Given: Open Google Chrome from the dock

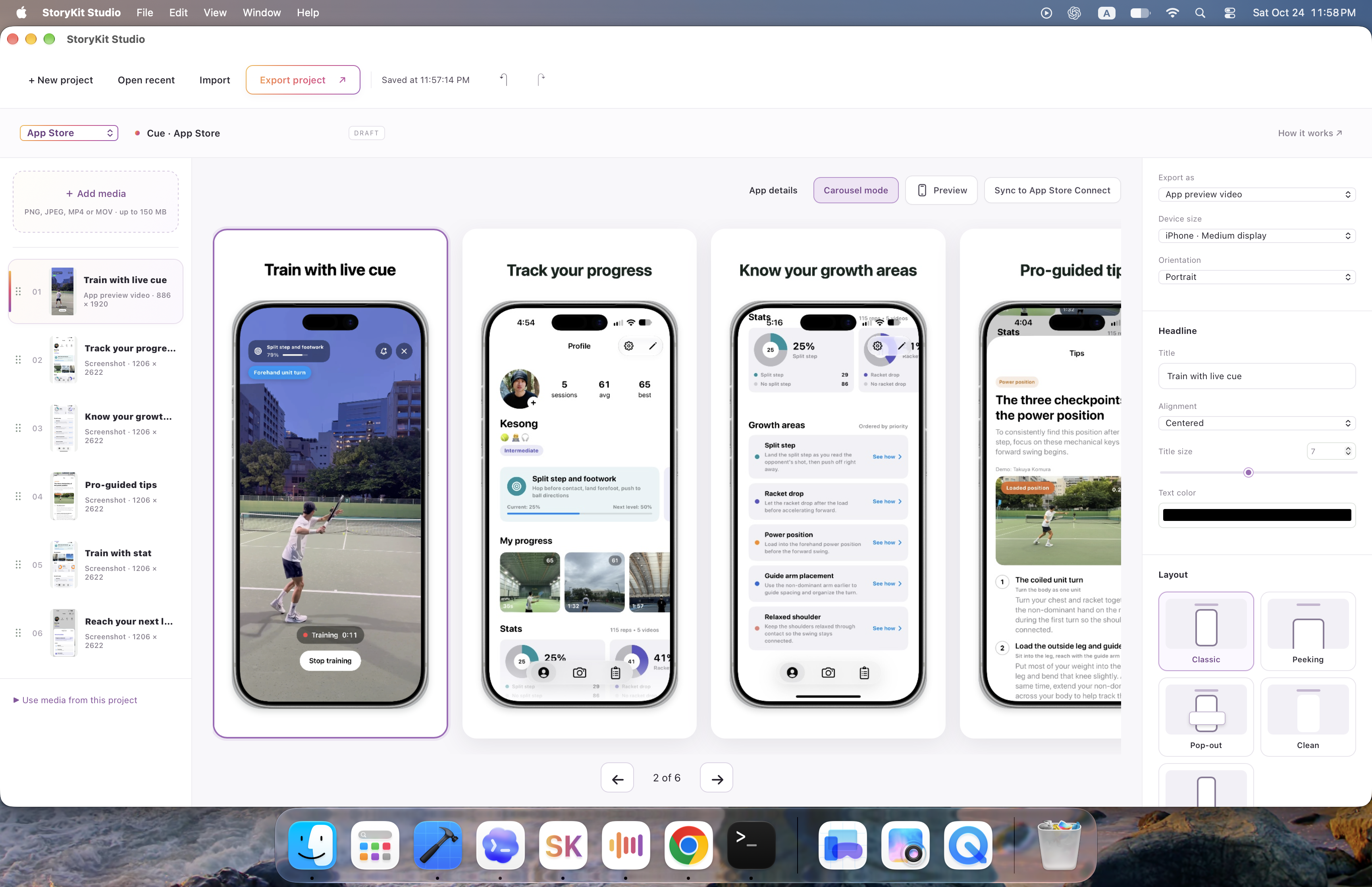Looking at the screenshot, I should point(689,845).
